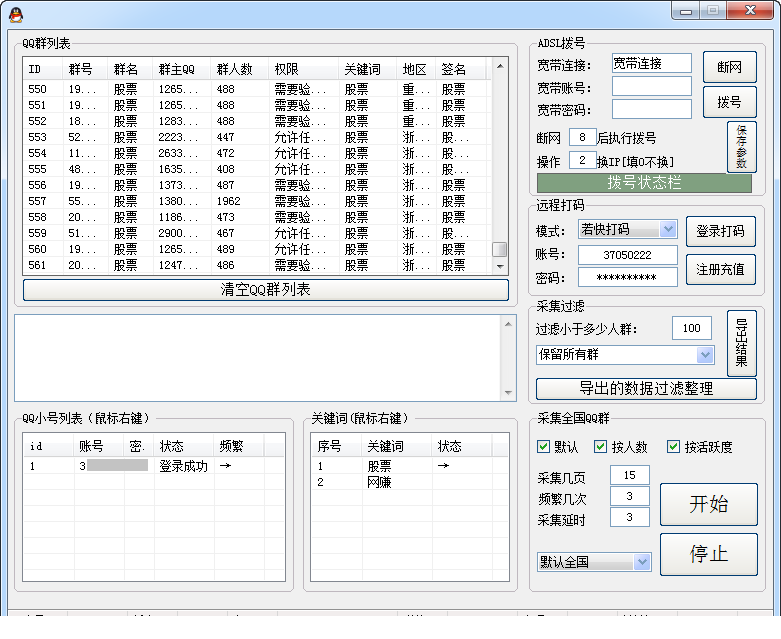This screenshot has height=639, width=781.
Task: Click the 过滤小于多少人群 field showing 100
Action: pos(691,328)
